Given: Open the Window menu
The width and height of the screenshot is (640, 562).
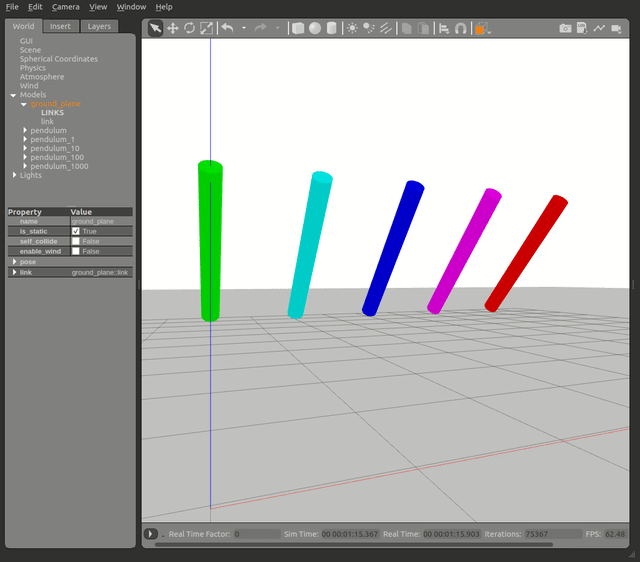Looking at the screenshot, I should [x=131, y=7].
